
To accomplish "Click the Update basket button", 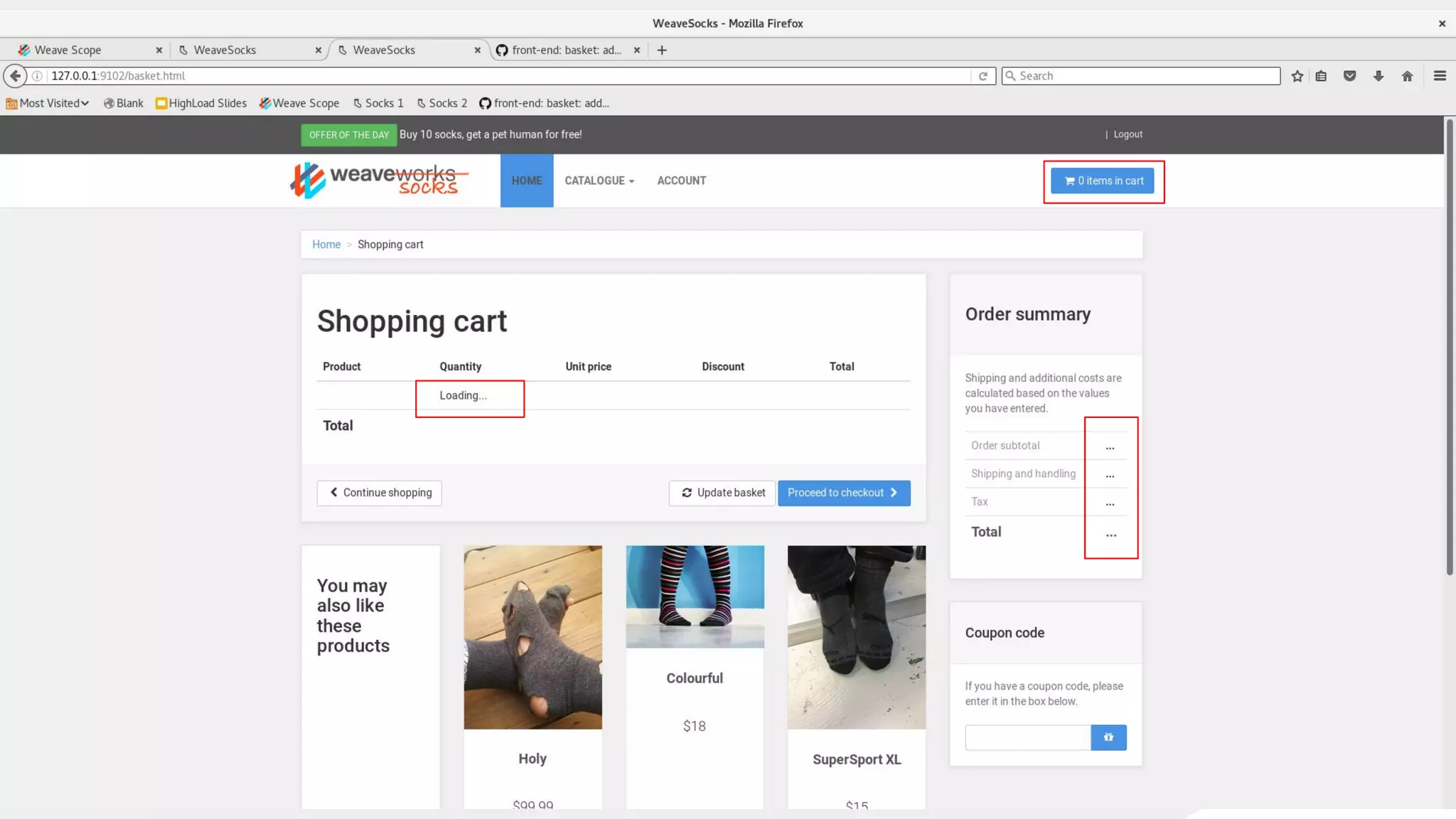I will [x=722, y=493].
